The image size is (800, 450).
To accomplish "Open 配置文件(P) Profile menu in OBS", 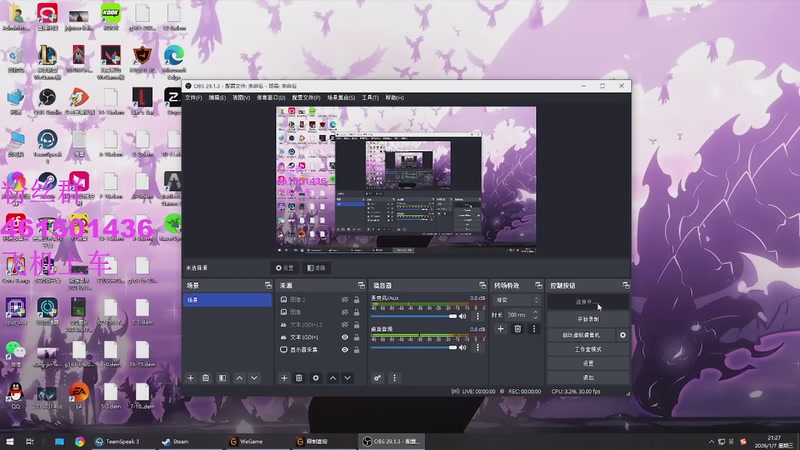I will click(306, 97).
